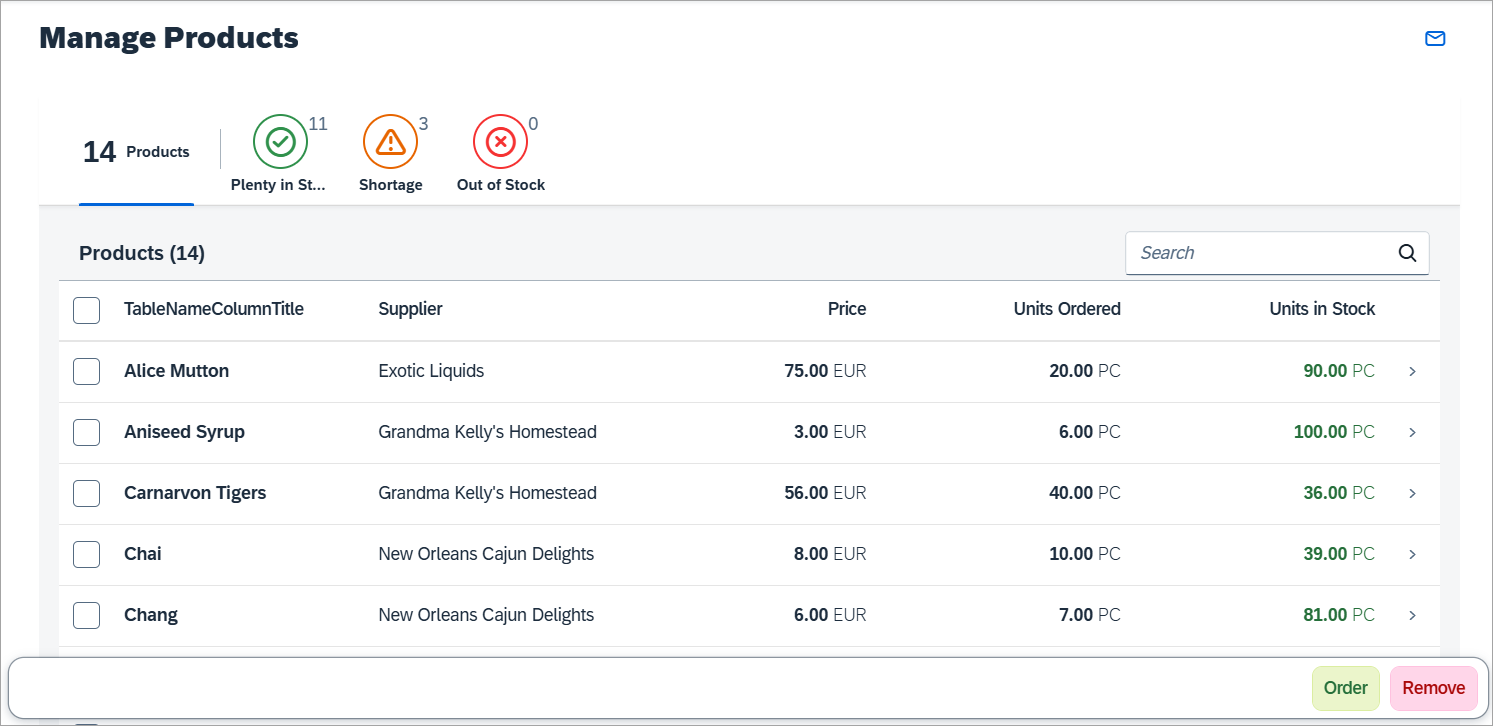This screenshot has width=1493, height=726.
Task: Toggle the select-all checkbox in table header
Action: [x=87, y=310]
